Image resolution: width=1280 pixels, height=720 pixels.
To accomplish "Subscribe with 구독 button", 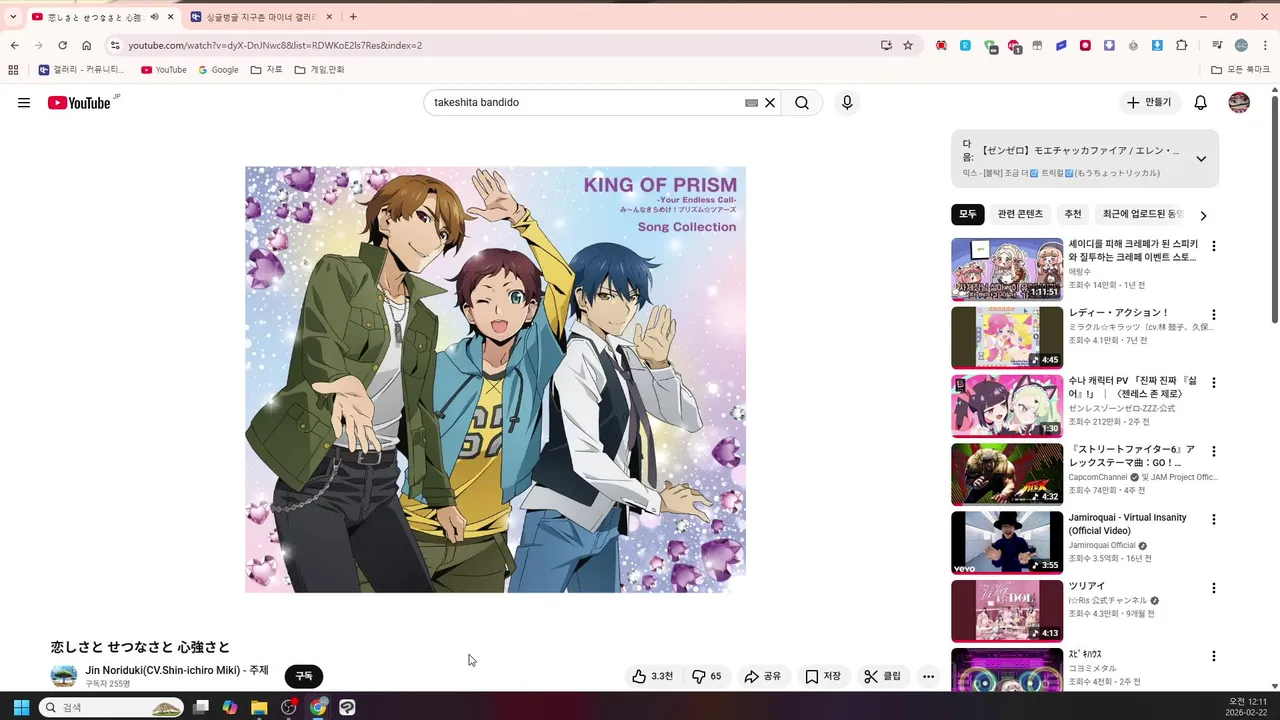I will click(304, 677).
